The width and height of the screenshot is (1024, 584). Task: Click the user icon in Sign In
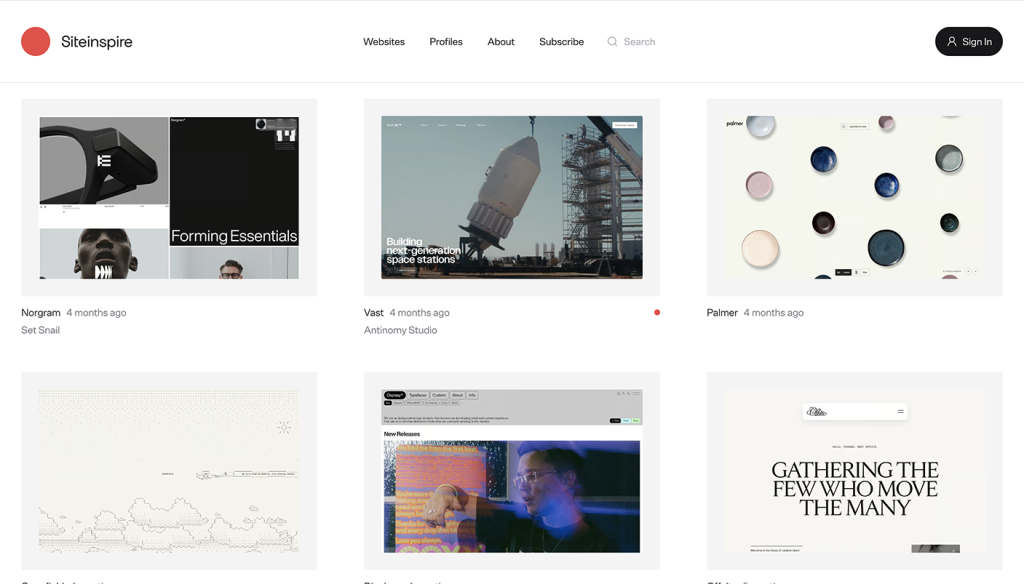coord(952,42)
